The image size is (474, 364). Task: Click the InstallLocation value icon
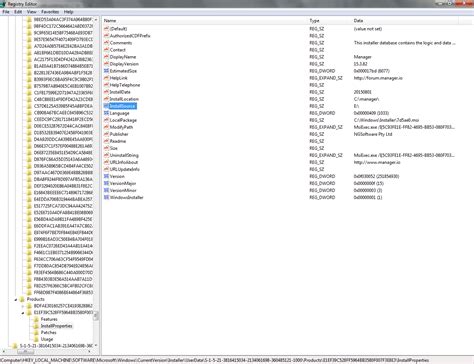tap(106, 99)
